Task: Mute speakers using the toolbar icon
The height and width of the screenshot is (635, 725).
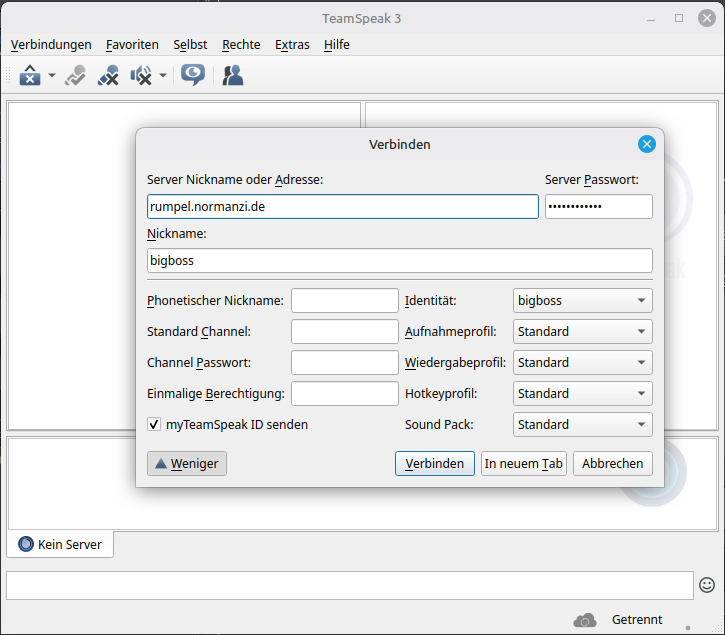Action: [141, 75]
